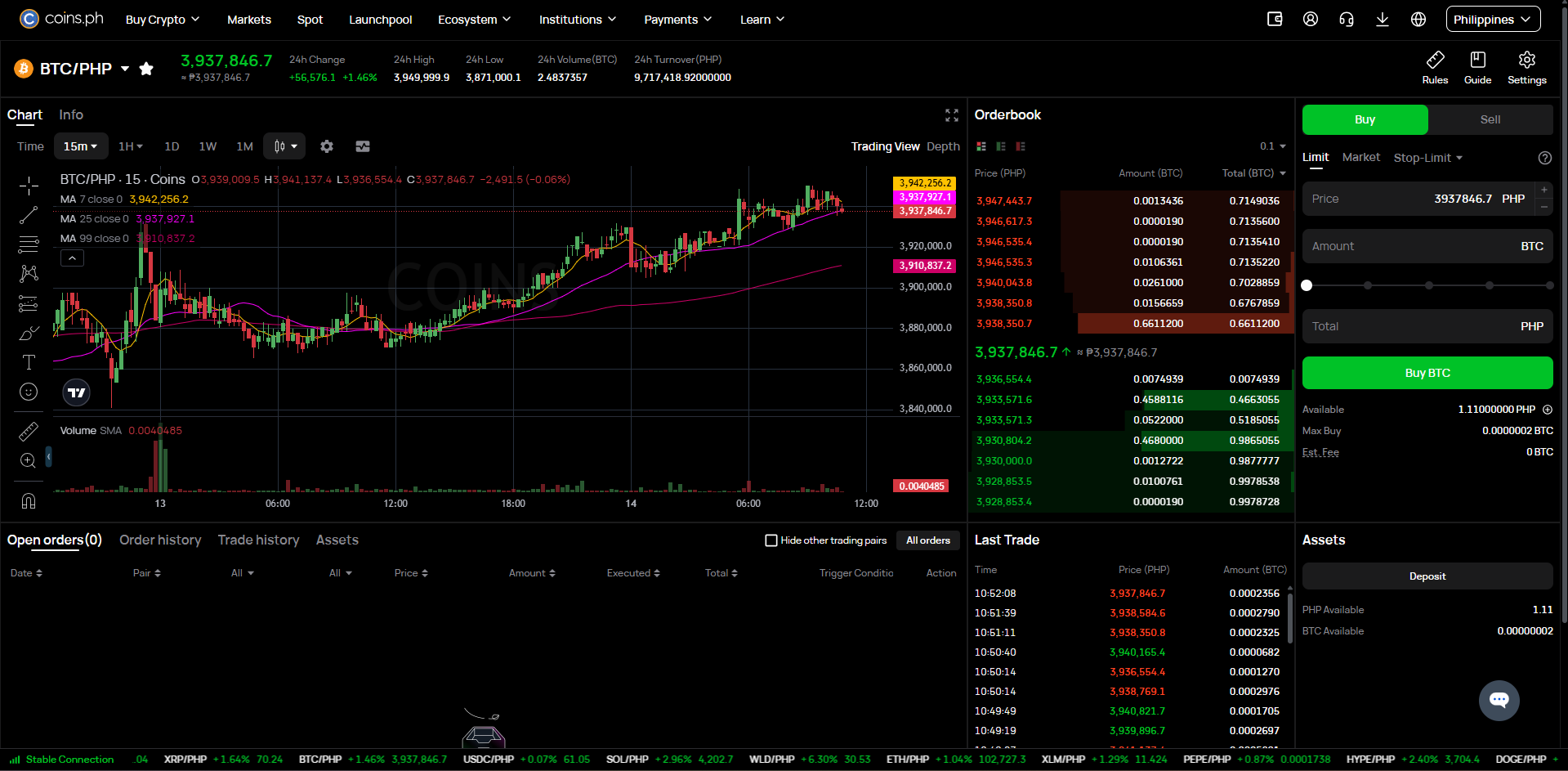Select the ruler measure tool

coord(29,431)
